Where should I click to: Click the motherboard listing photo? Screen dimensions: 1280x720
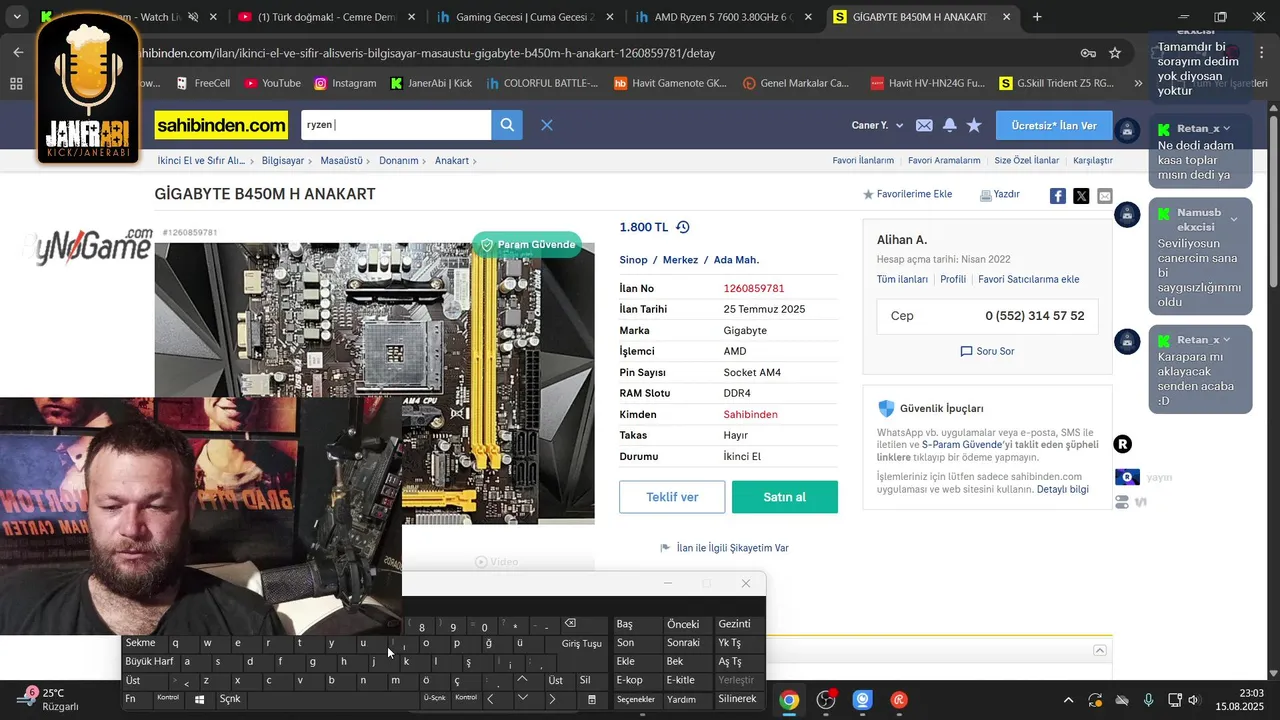pyautogui.click(x=374, y=383)
